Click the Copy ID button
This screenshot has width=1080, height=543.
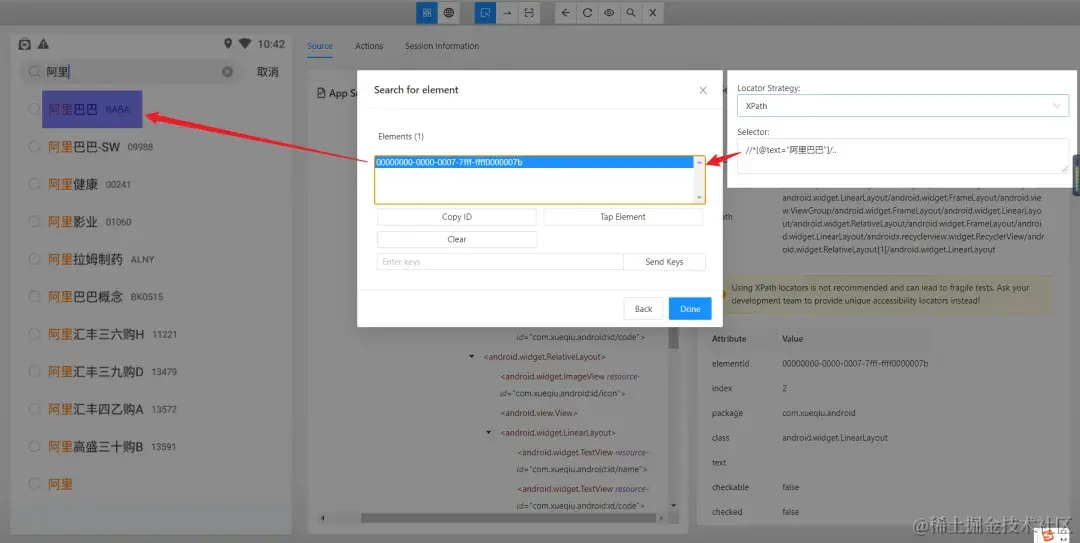pyautogui.click(x=457, y=217)
